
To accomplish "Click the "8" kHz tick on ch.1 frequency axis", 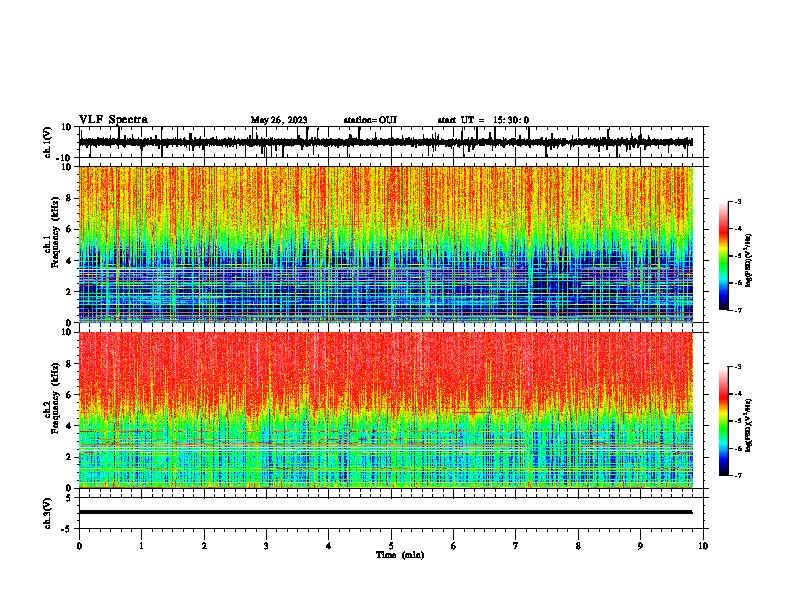I will (x=70, y=198).
